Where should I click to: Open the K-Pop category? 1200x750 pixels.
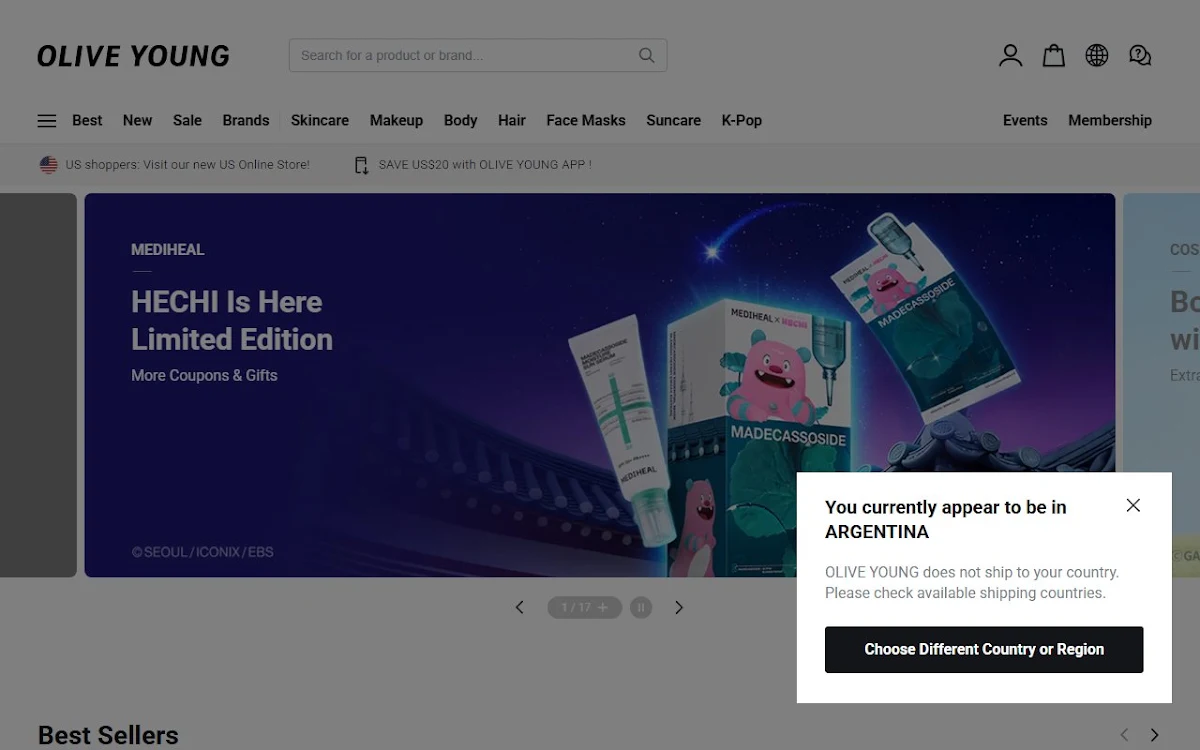(742, 120)
